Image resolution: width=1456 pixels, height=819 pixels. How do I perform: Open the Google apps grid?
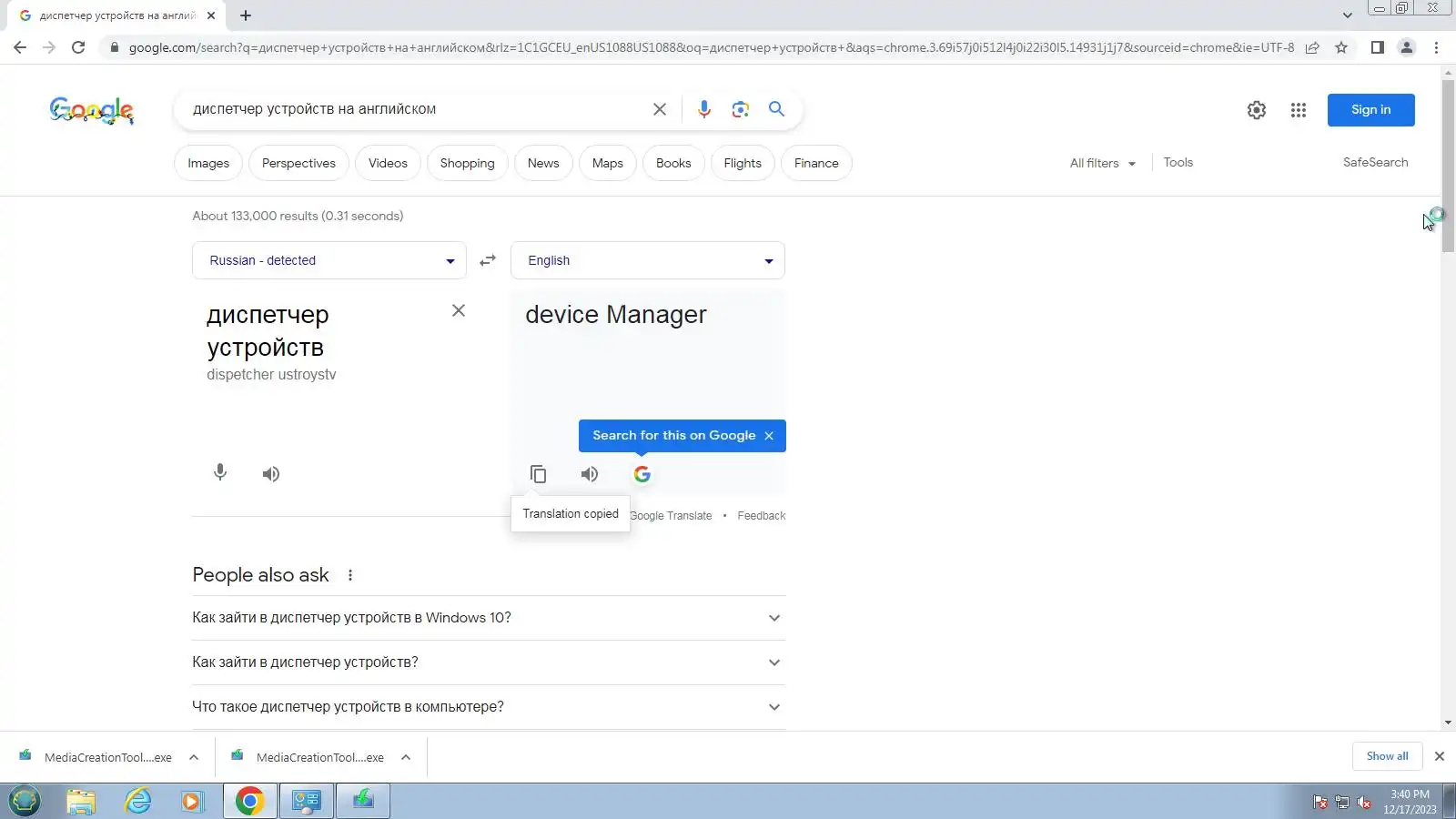[1299, 110]
